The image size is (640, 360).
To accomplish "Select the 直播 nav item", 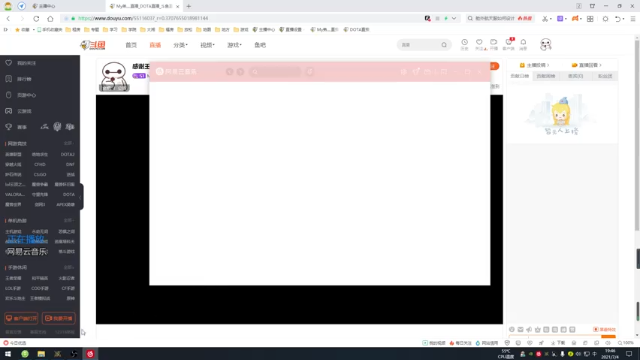I will [155, 45].
